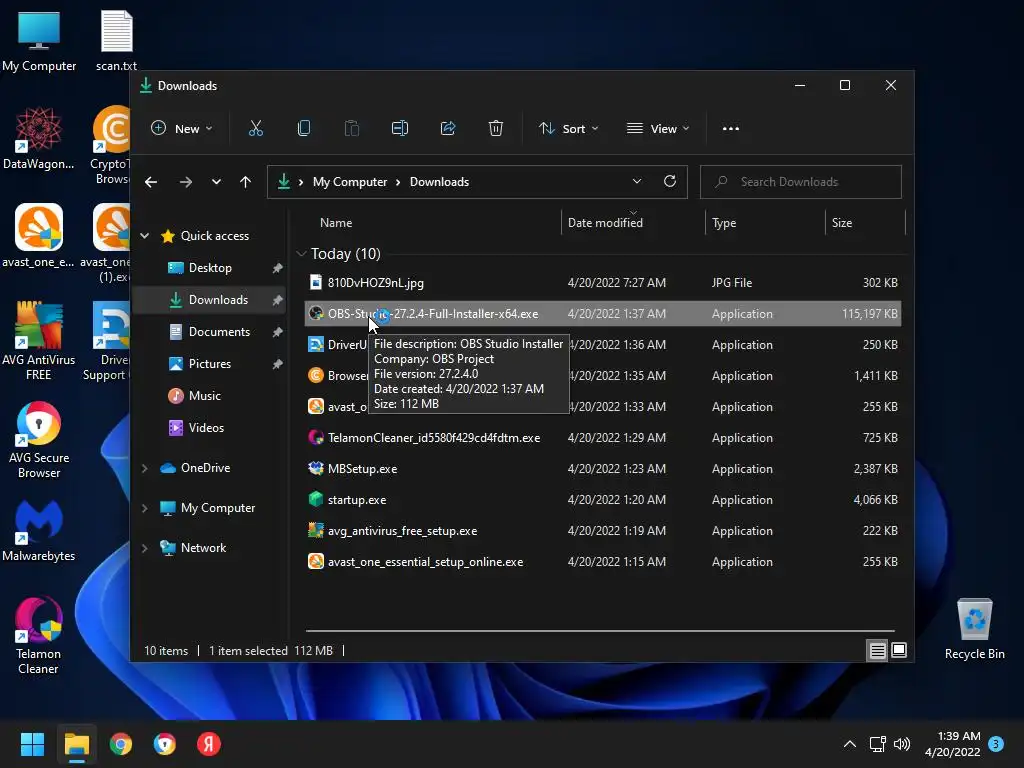Open the clock and date panel

click(953, 744)
